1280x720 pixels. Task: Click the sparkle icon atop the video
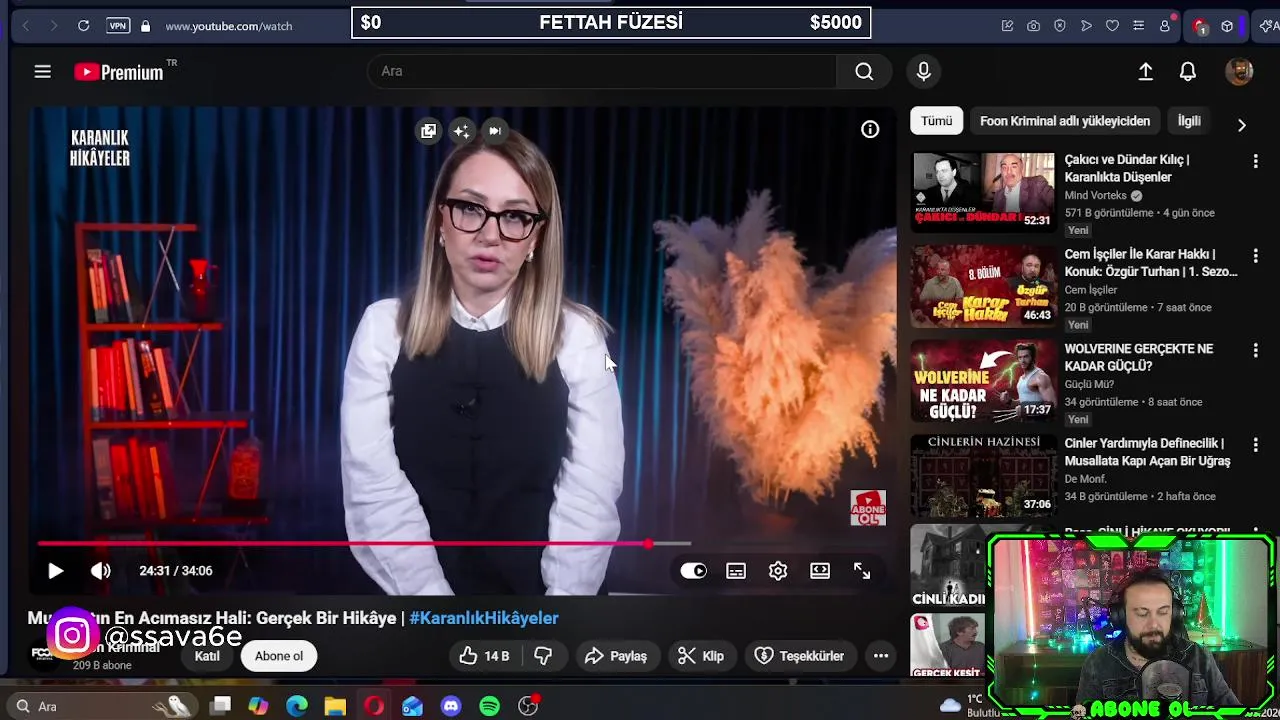[x=461, y=131]
